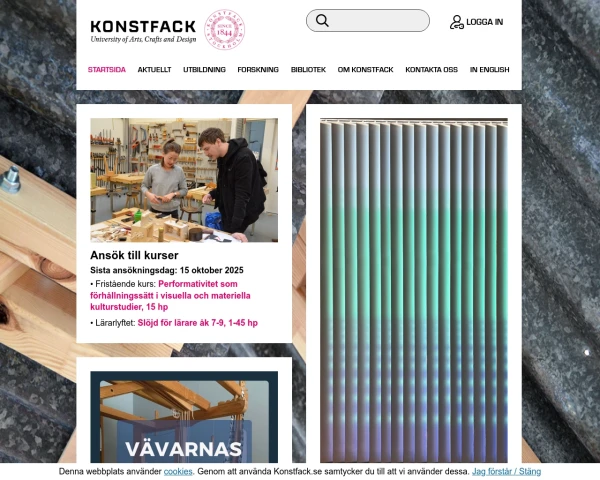The height and width of the screenshot is (480, 600).
Task: Click the woodworking workshop photo
Action: (x=184, y=180)
